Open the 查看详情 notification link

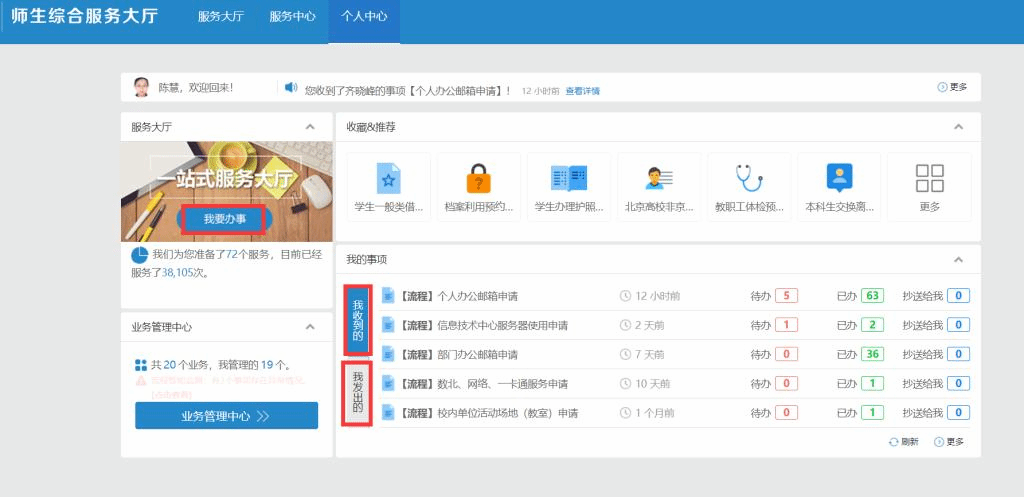pos(582,91)
